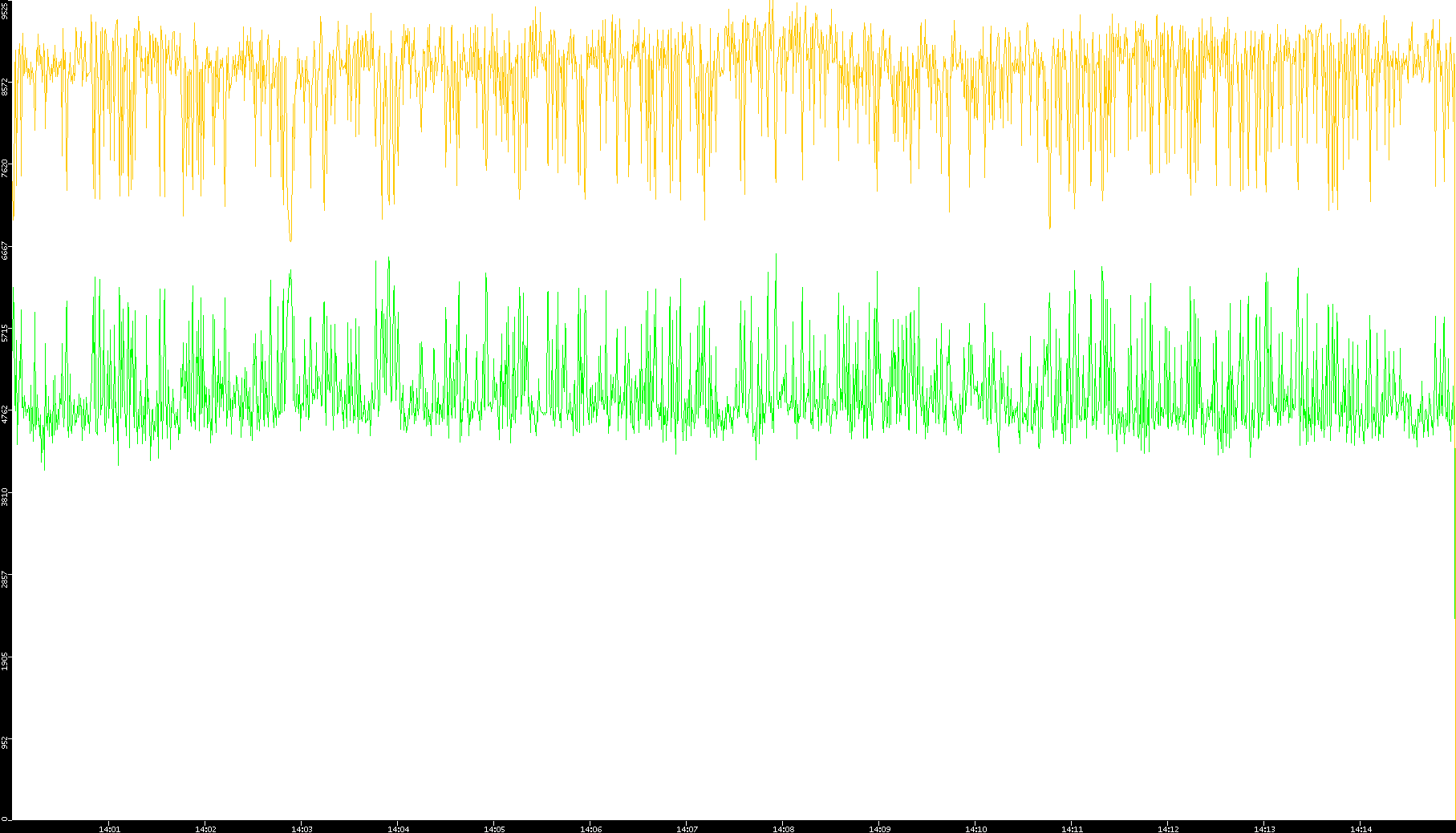
Task: Click the 9525 value on the vertical axis
Action: [x=6, y=10]
